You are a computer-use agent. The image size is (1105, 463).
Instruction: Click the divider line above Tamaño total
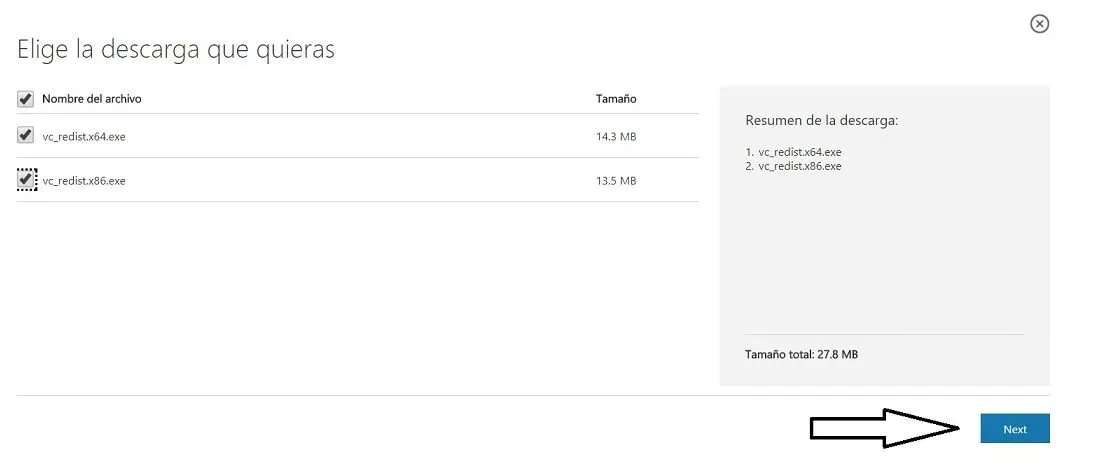tap(884, 334)
